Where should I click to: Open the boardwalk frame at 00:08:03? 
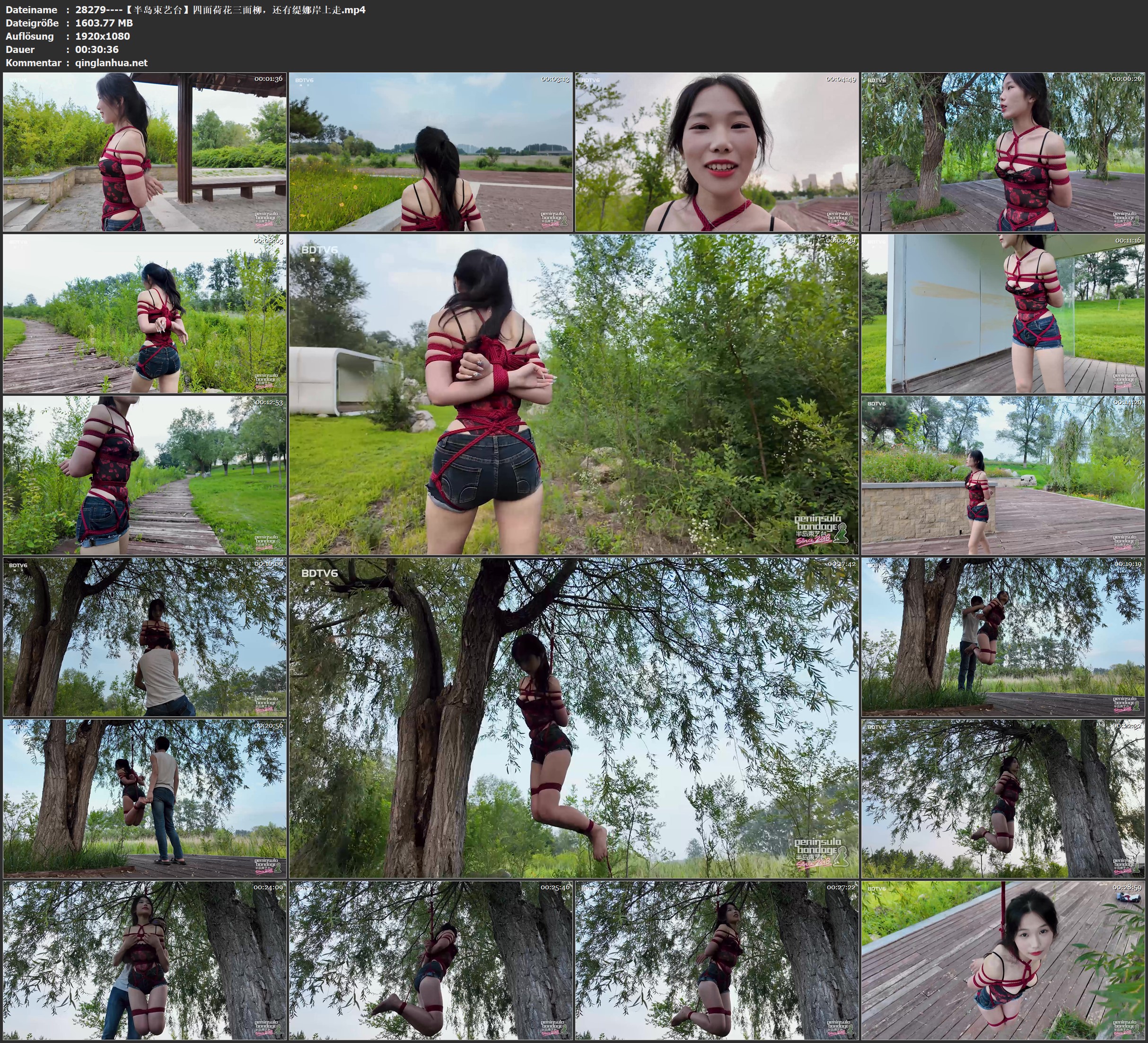145,313
